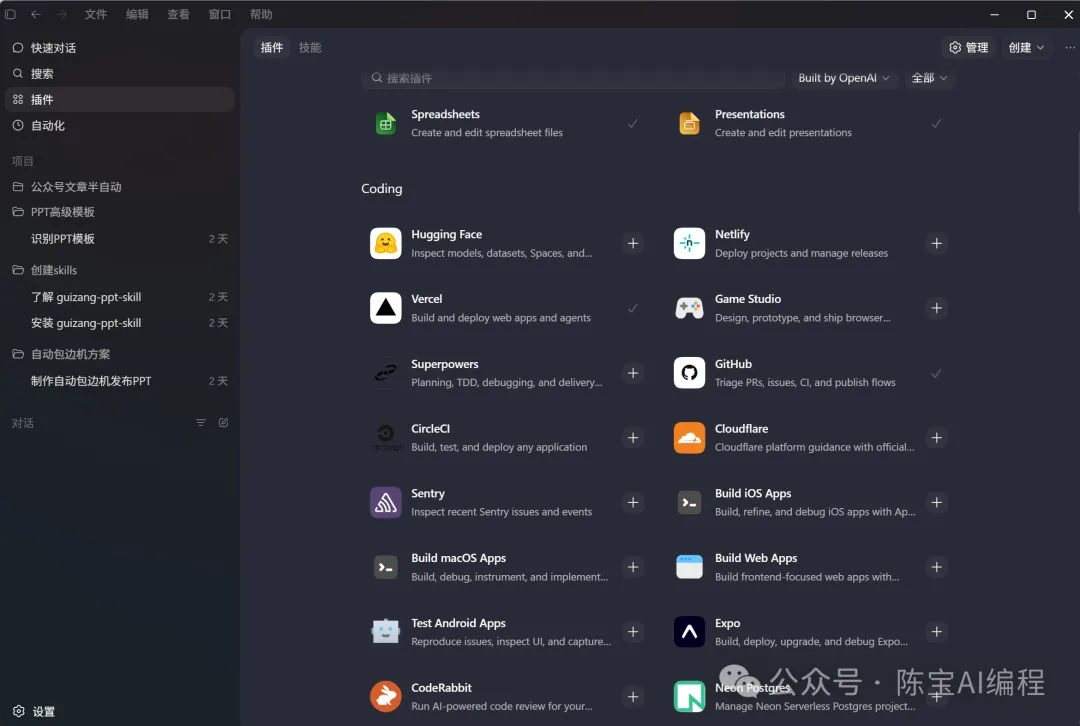Add the Expo plugin
Screen dimensions: 1080x726
936,632
